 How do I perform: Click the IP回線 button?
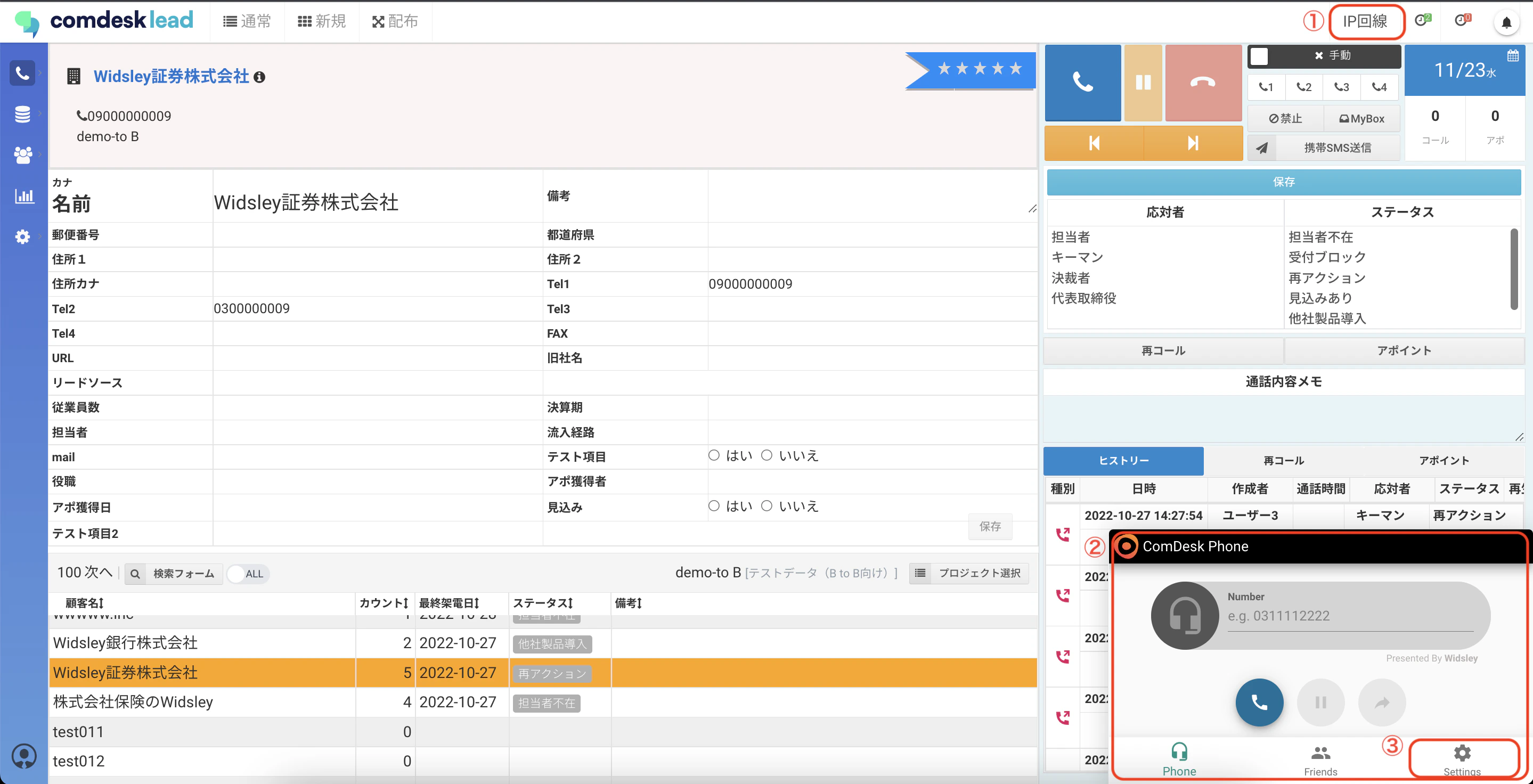1366,22
